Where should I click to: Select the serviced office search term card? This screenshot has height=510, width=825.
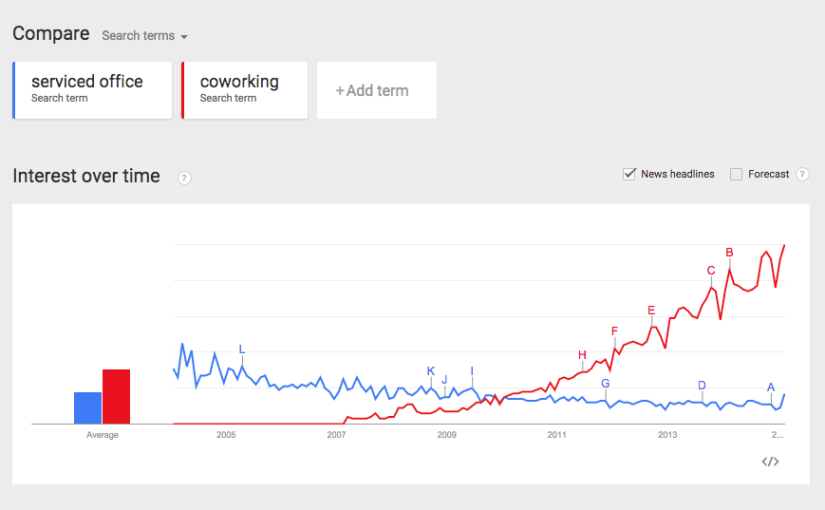pos(92,90)
